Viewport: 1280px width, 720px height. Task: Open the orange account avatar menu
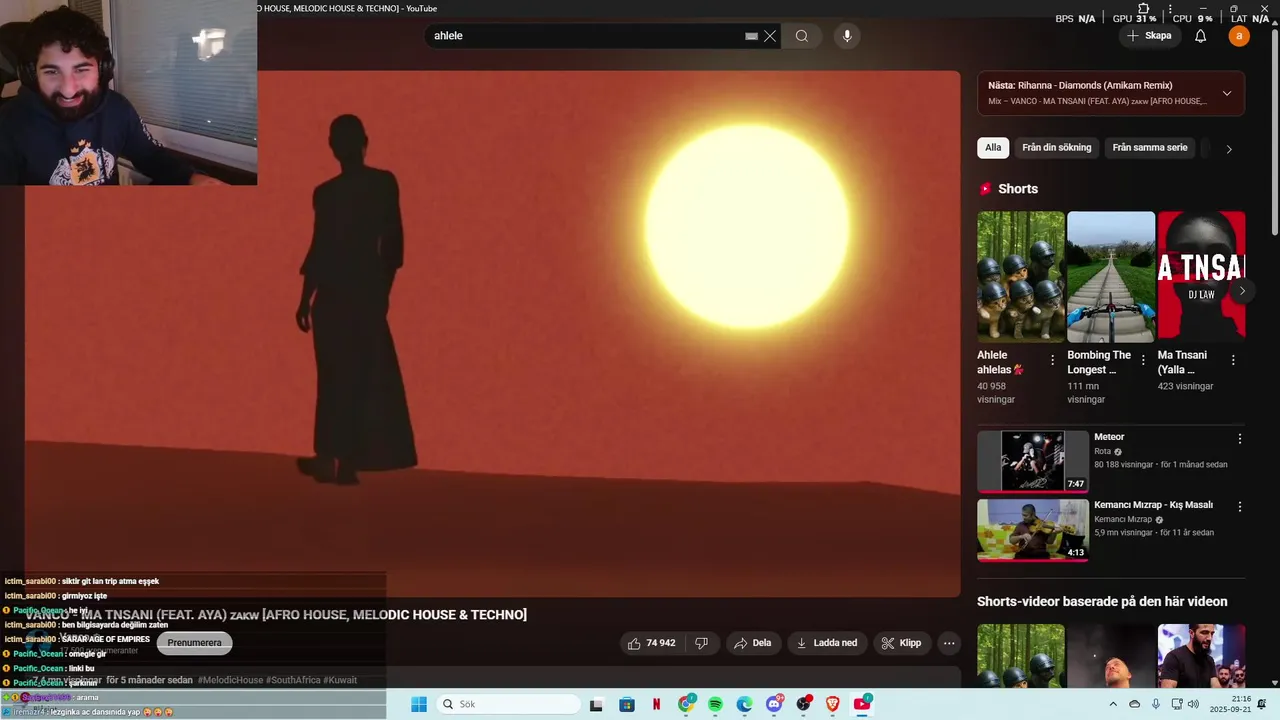1239,36
